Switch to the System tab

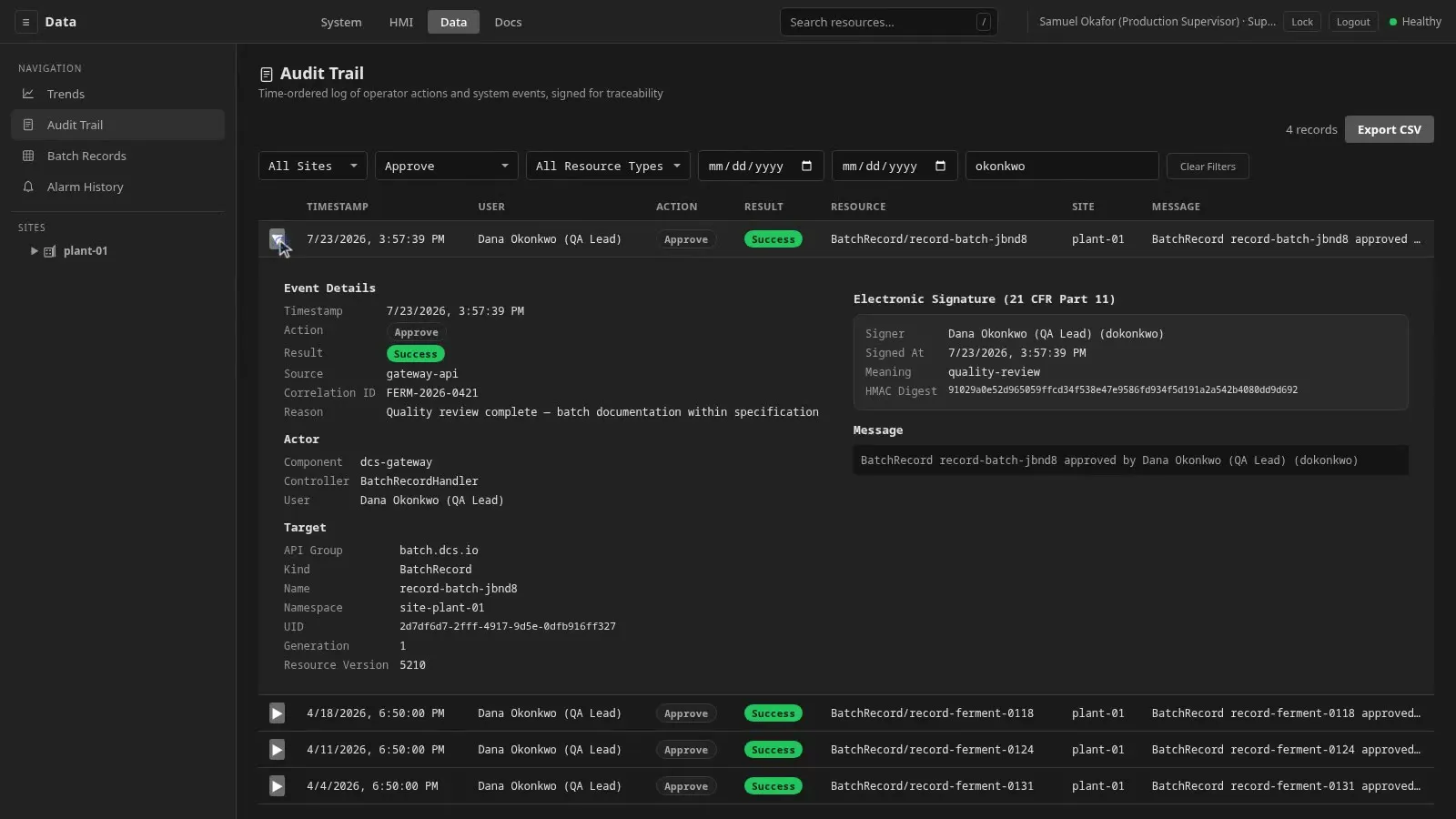pos(341,22)
